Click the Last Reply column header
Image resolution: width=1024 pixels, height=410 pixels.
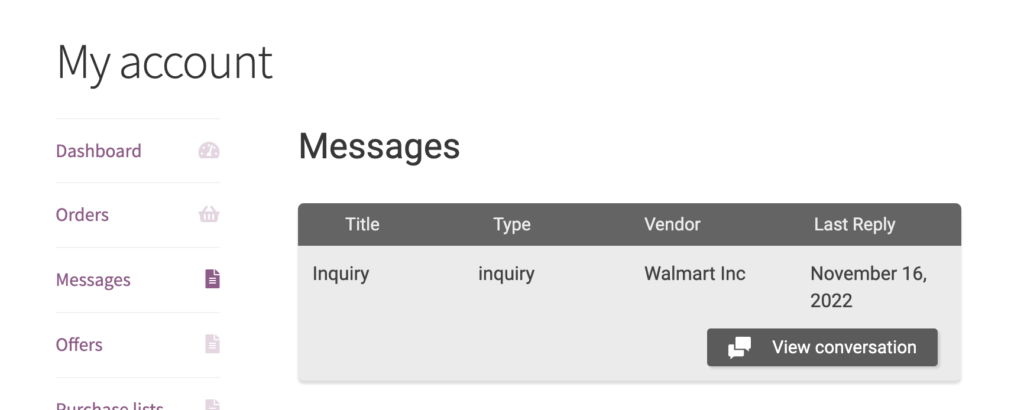[x=854, y=225]
